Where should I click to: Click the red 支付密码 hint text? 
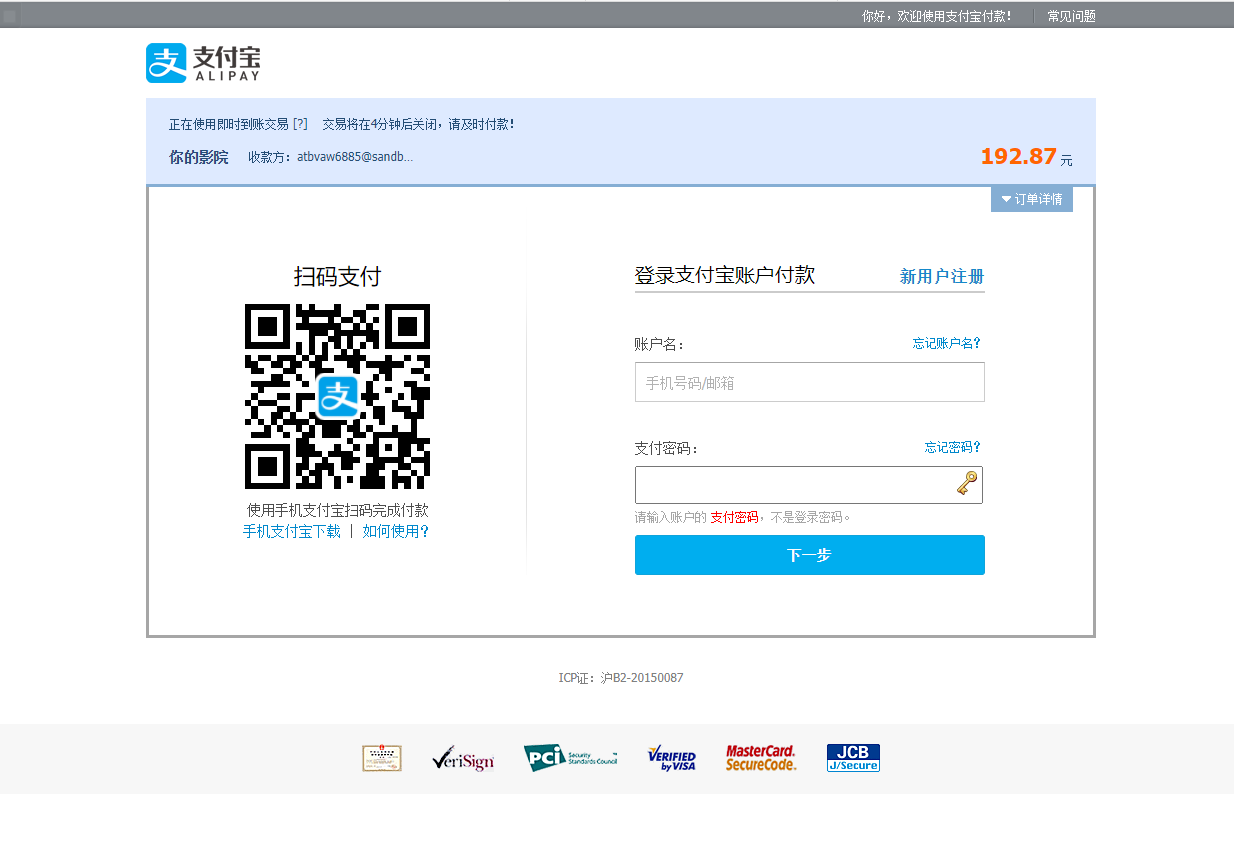coord(734,518)
